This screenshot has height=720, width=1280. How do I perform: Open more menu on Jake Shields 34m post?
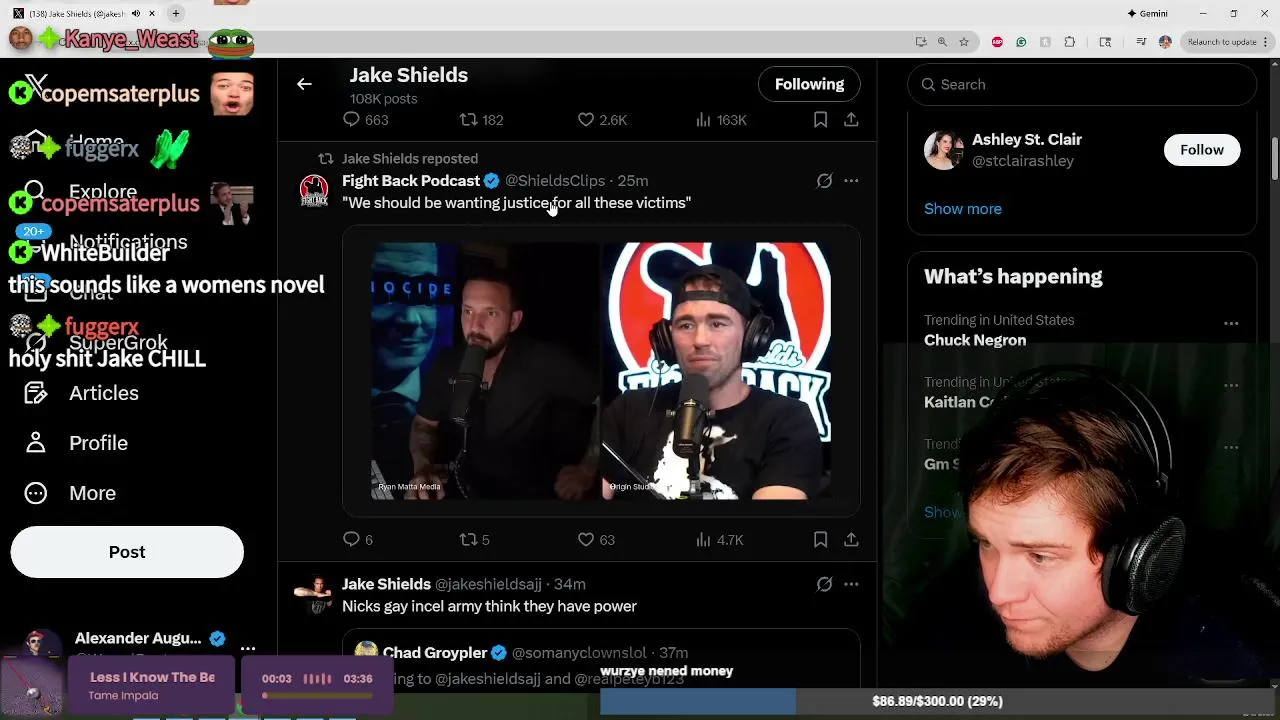tap(851, 584)
